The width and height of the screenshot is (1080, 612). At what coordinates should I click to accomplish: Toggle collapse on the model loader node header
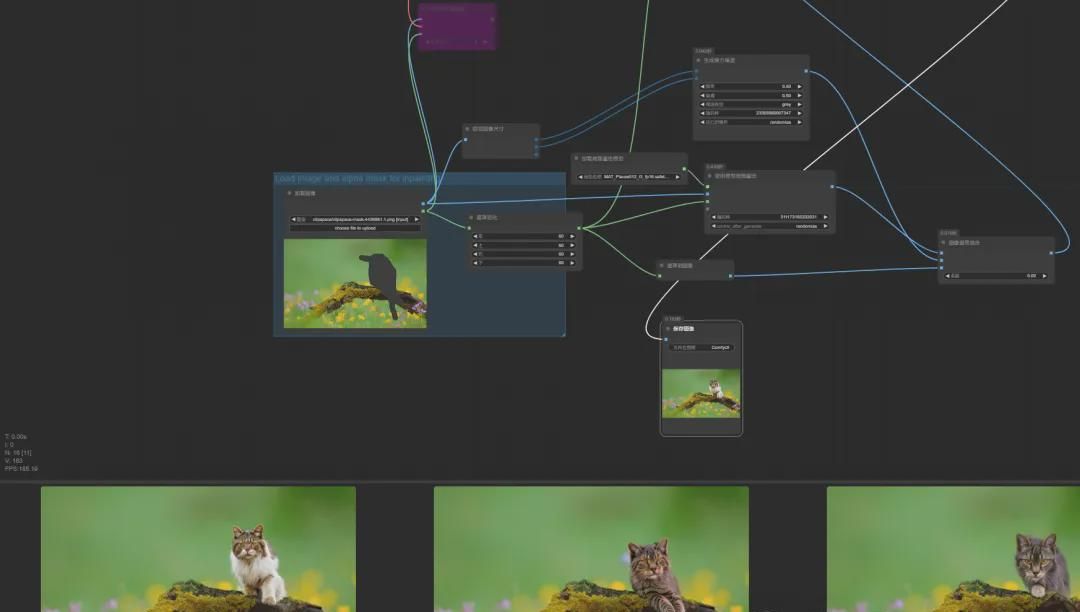(x=578, y=160)
